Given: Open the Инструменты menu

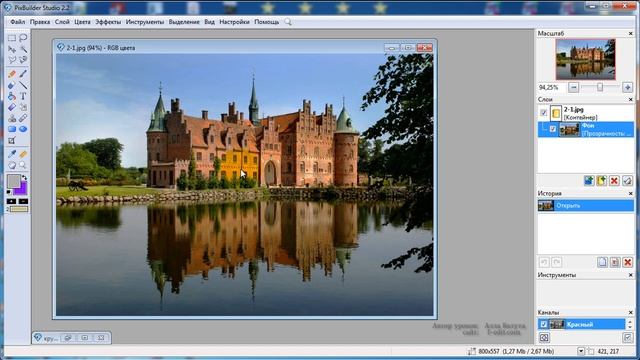Looking at the screenshot, I should pyautogui.click(x=144, y=22).
